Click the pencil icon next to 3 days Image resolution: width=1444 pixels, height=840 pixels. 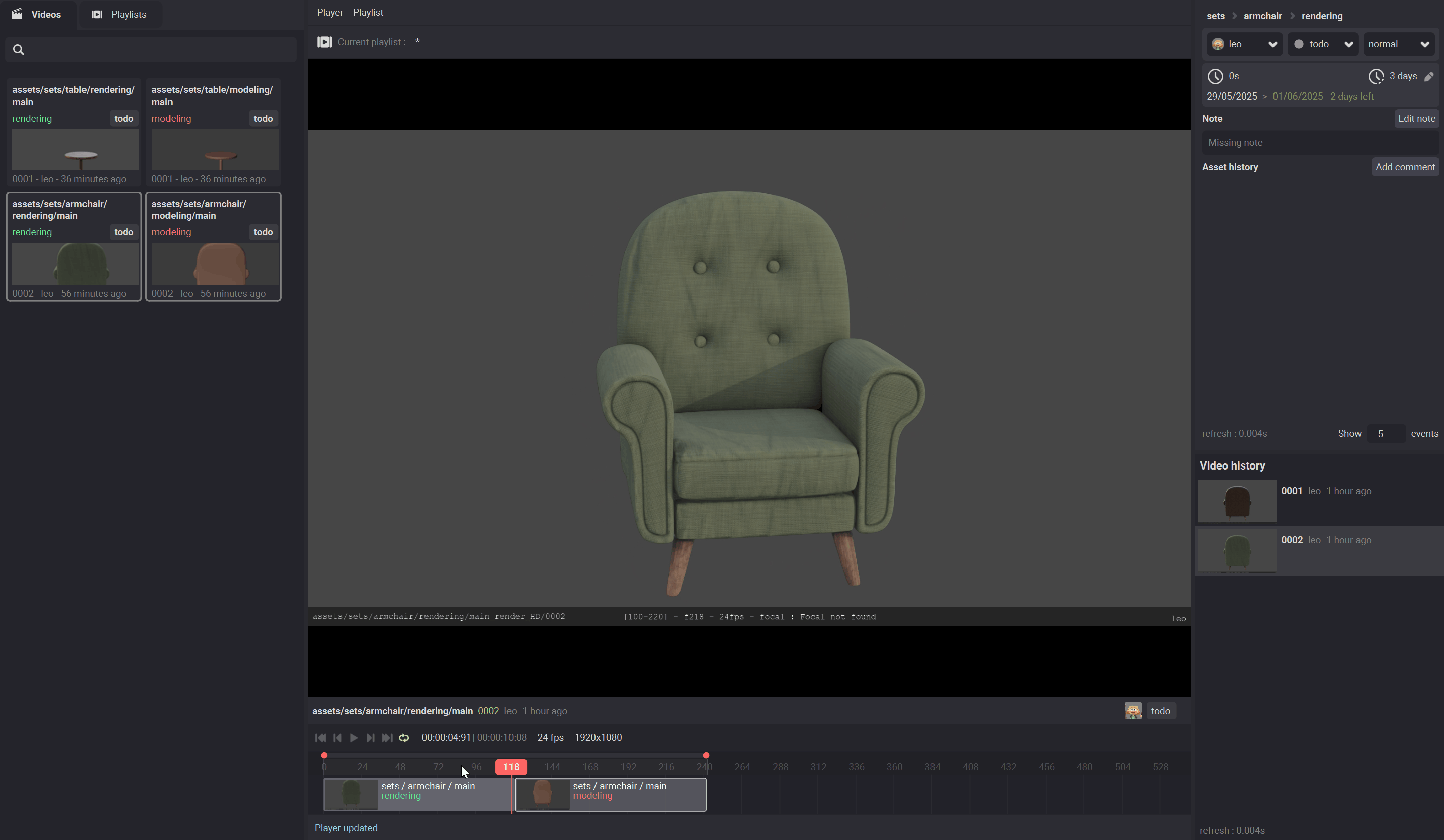pyautogui.click(x=1428, y=76)
